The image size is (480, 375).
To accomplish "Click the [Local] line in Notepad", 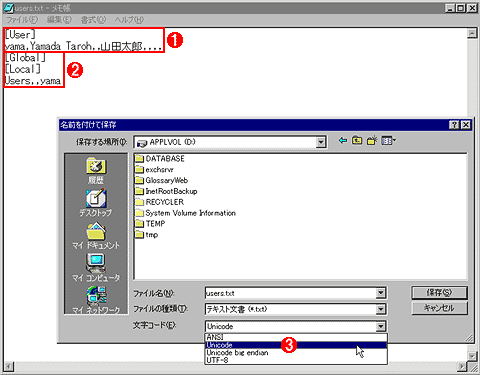I will (x=23, y=69).
